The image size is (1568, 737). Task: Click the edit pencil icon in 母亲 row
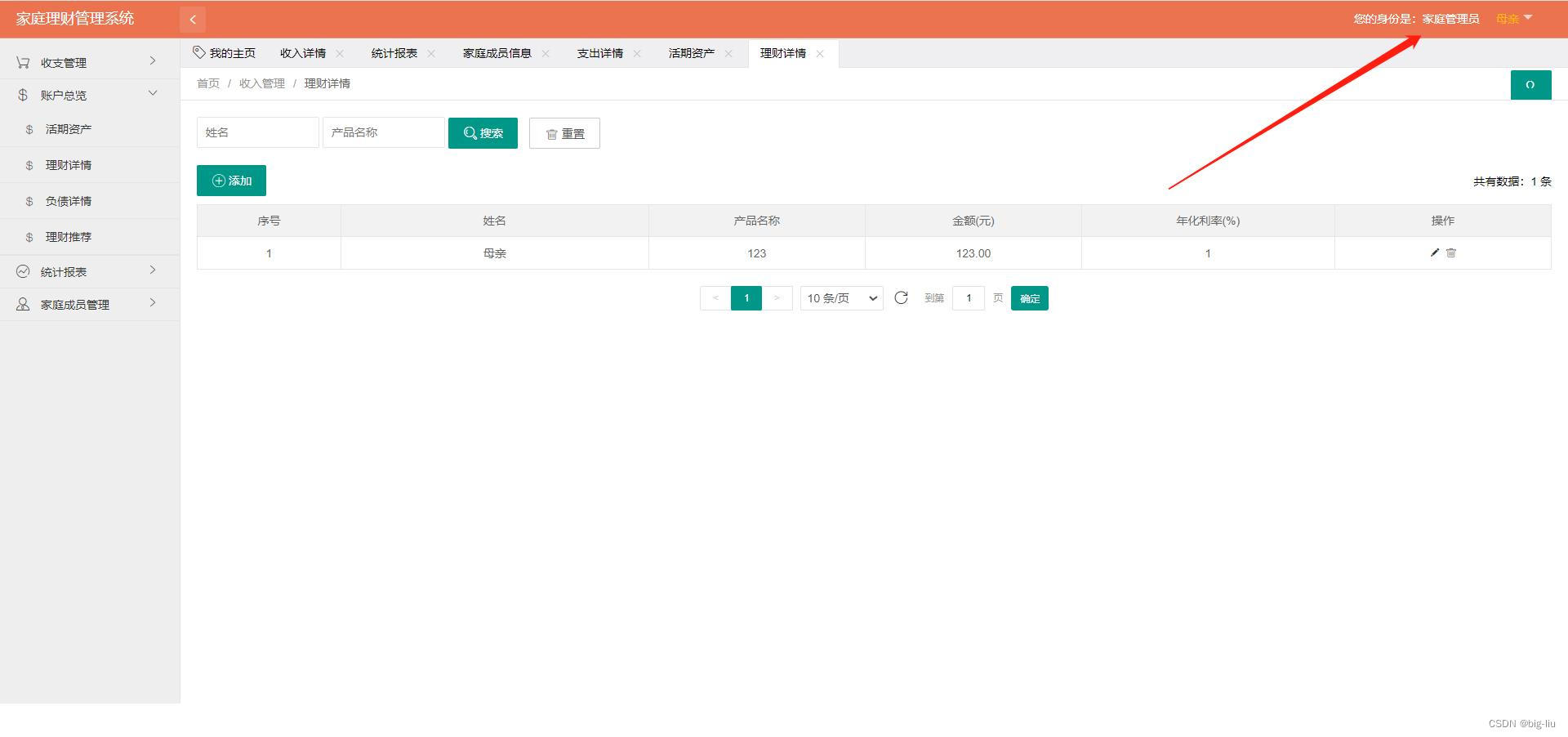pyautogui.click(x=1435, y=252)
